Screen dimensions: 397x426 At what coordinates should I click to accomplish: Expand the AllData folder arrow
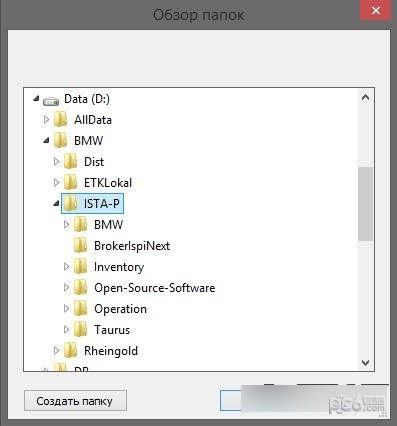pos(46,119)
